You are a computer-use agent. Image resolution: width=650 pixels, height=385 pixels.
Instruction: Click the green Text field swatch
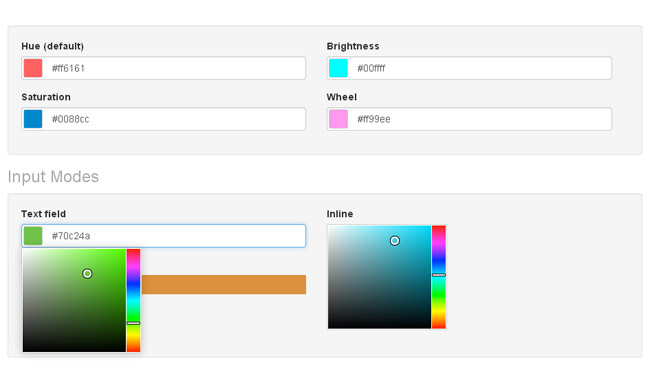[33, 236]
